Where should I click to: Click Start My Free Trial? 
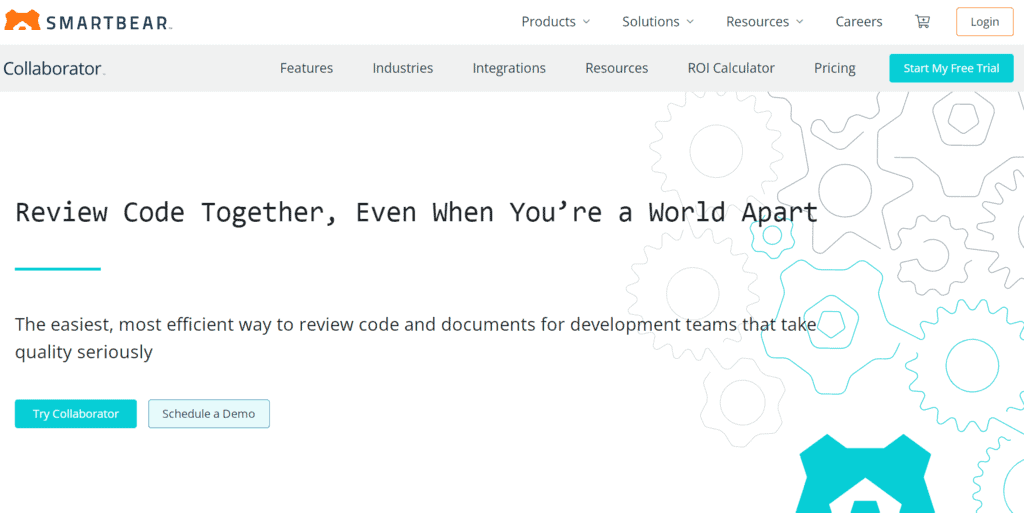(x=951, y=68)
